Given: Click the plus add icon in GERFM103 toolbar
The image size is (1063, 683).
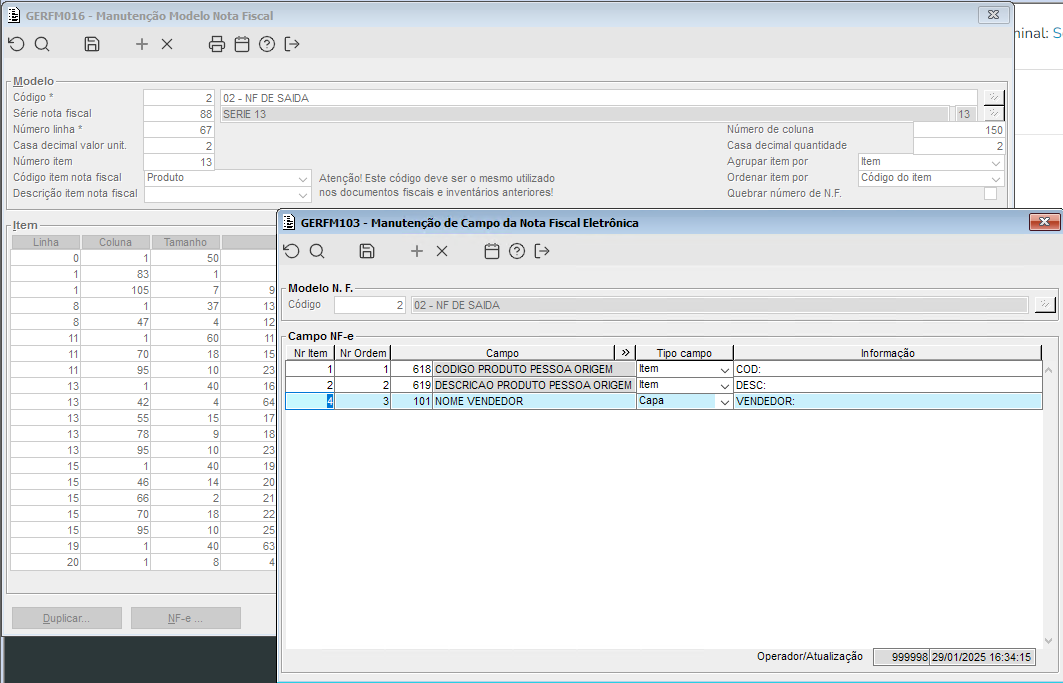Looking at the screenshot, I should tap(417, 251).
